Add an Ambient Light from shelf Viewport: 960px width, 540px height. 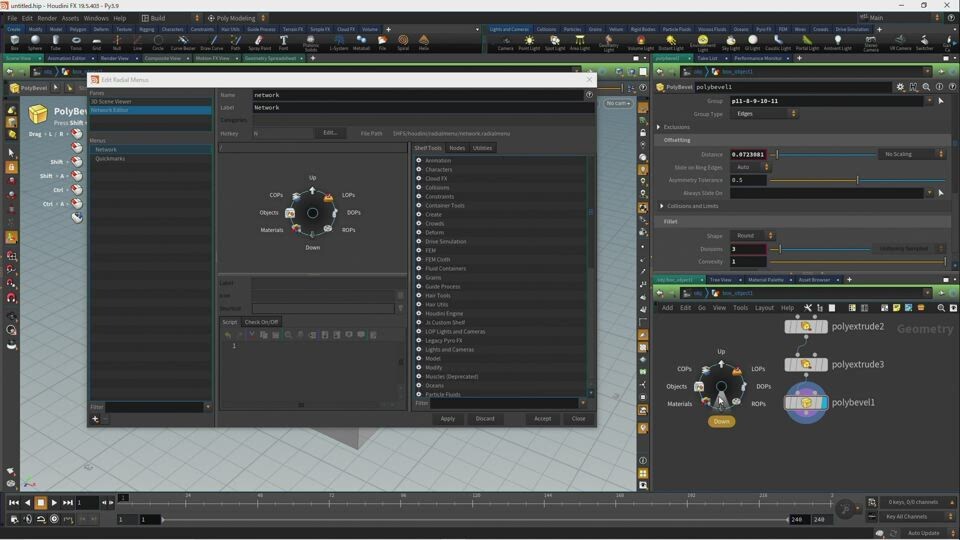point(837,42)
